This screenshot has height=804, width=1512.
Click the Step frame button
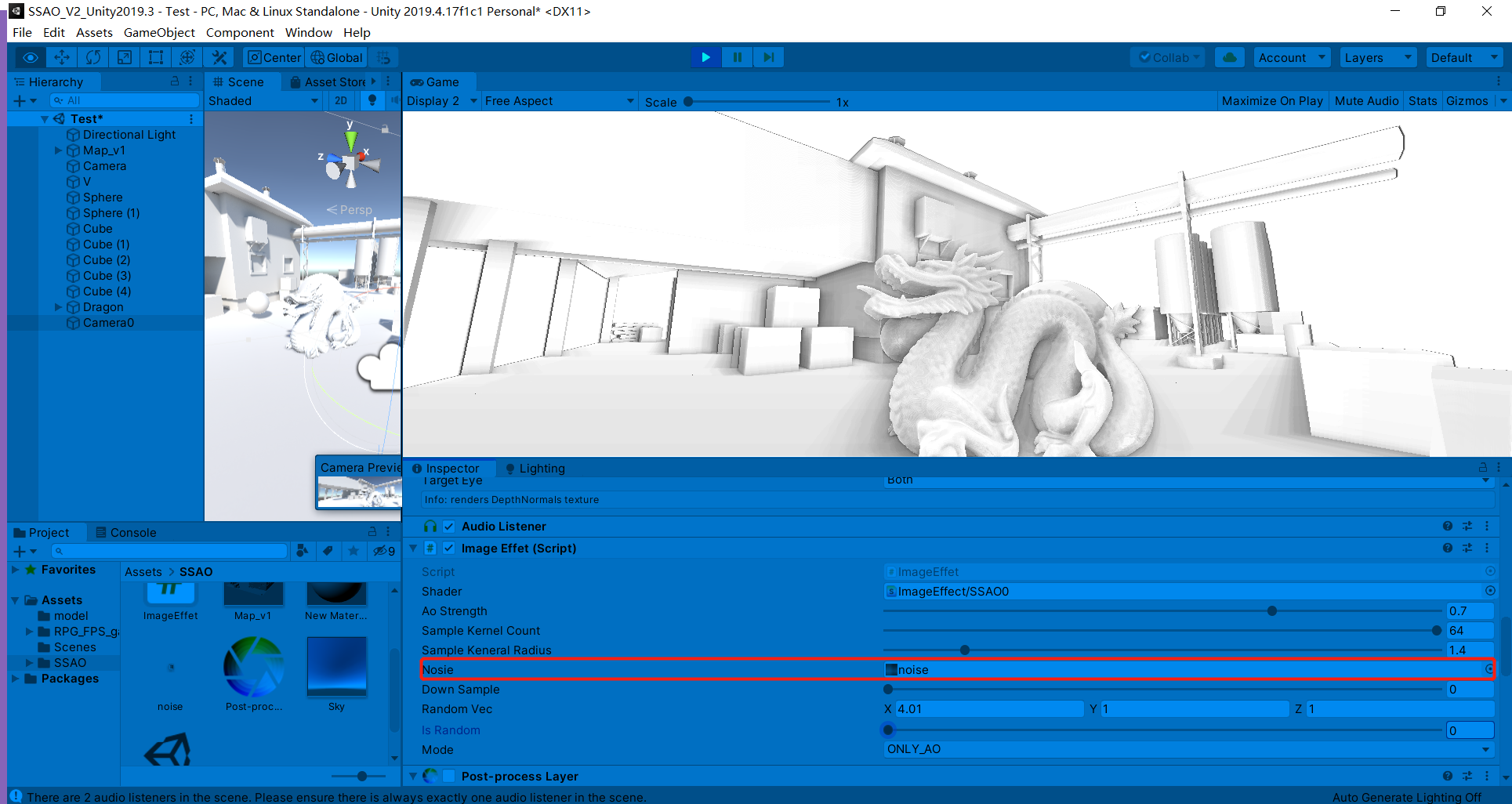coord(769,57)
